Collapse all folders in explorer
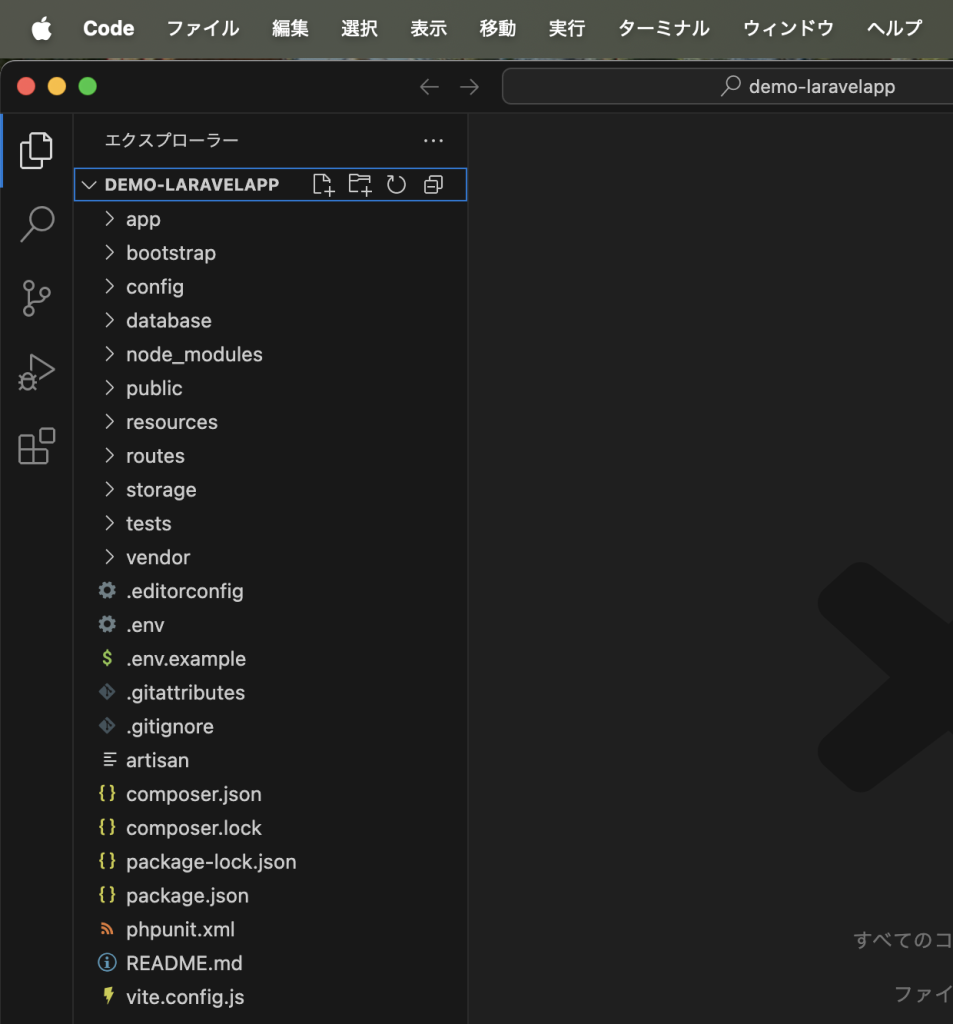The image size is (953, 1024). (x=433, y=185)
